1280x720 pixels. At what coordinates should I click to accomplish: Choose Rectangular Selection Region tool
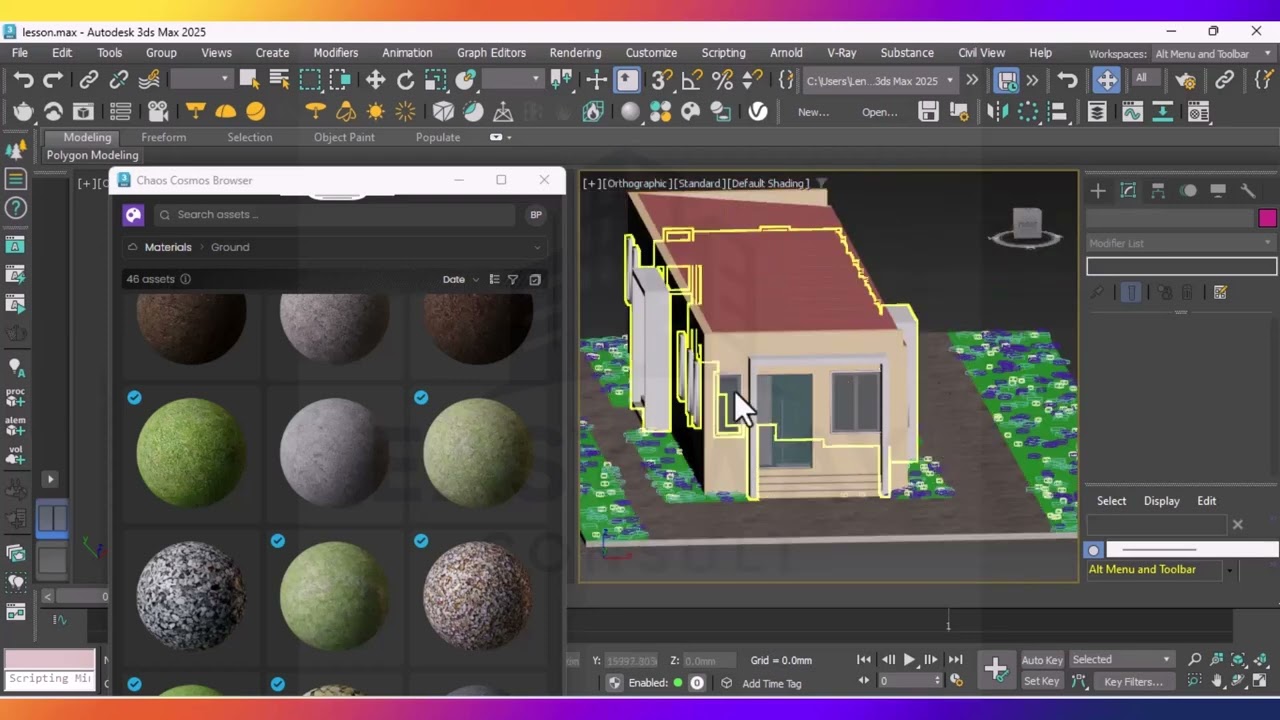(x=310, y=81)
